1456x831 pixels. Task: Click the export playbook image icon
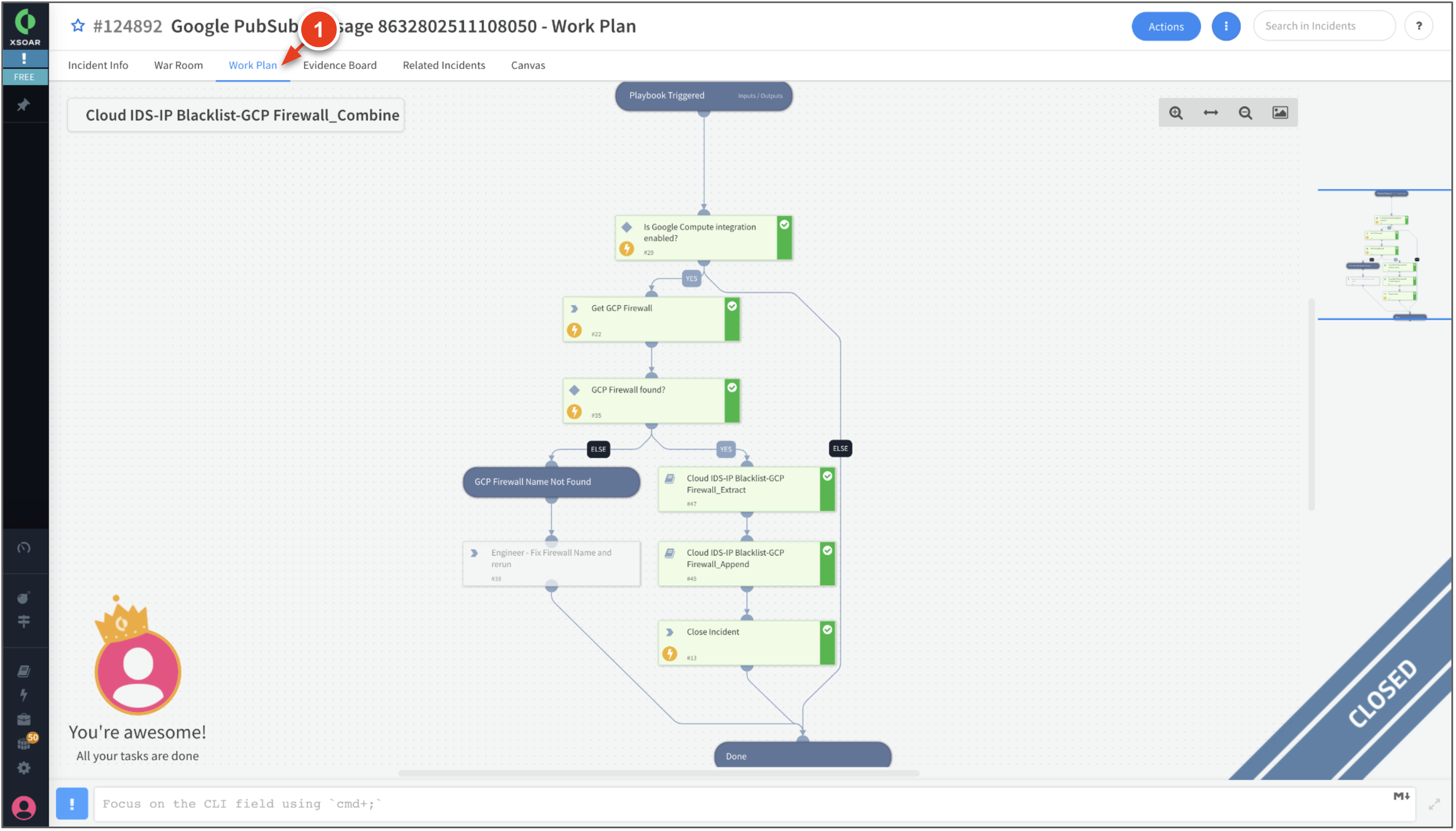[x=1280, y=113]
